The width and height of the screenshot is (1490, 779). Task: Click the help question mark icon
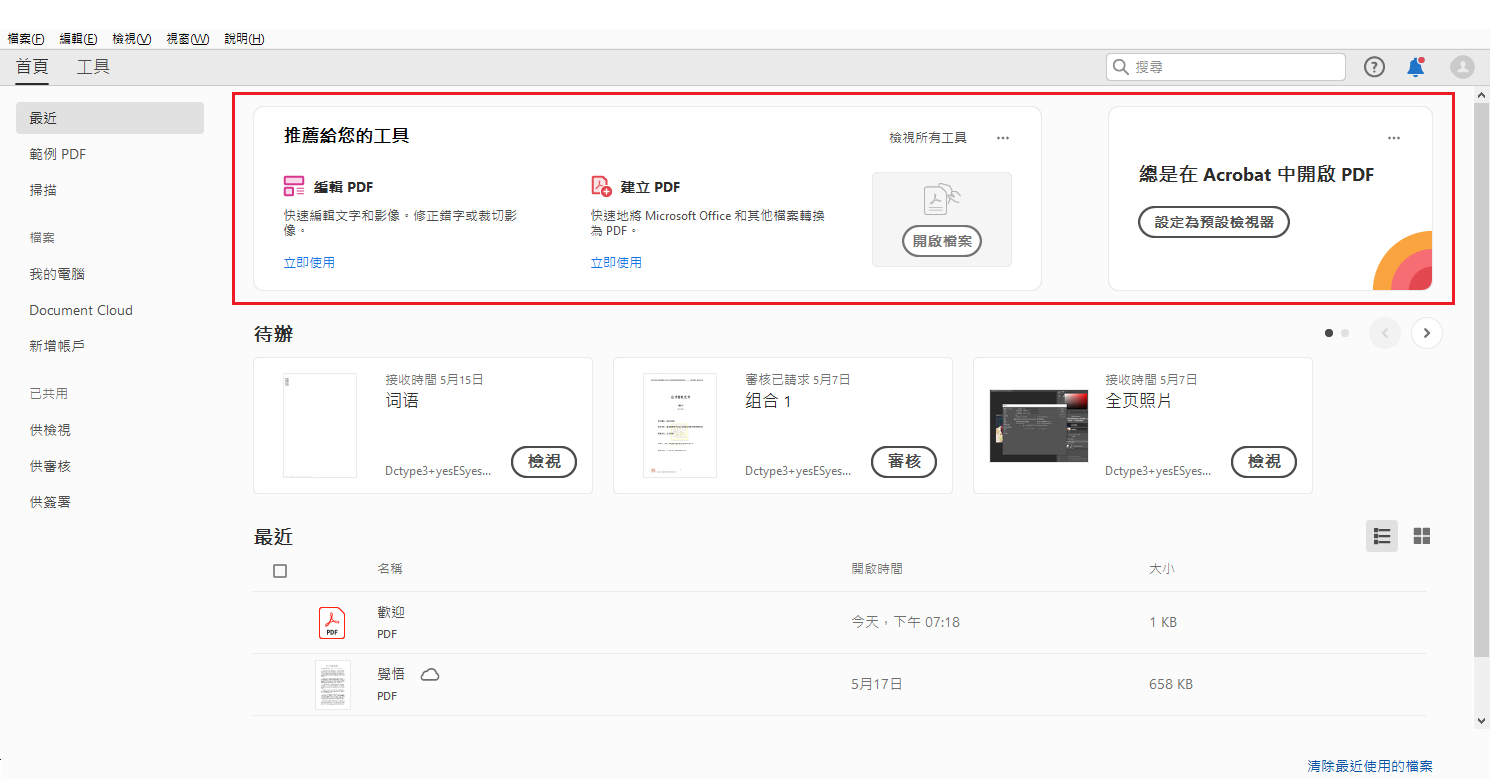pos(1374,67)
